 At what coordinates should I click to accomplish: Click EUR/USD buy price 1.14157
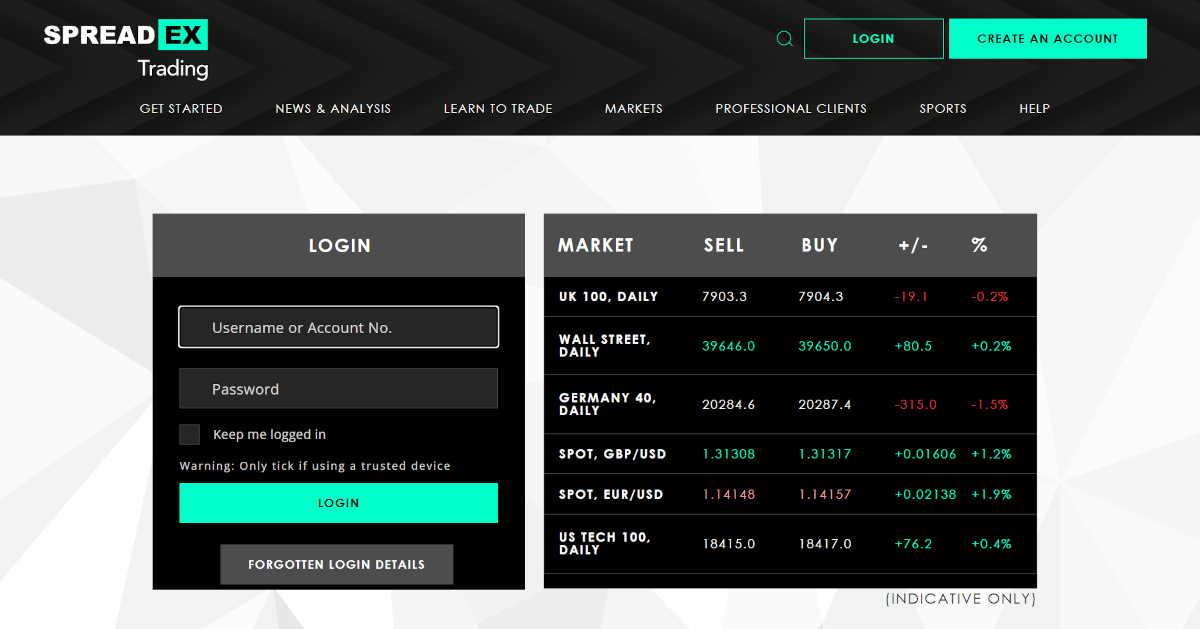(x=825, y=494)
